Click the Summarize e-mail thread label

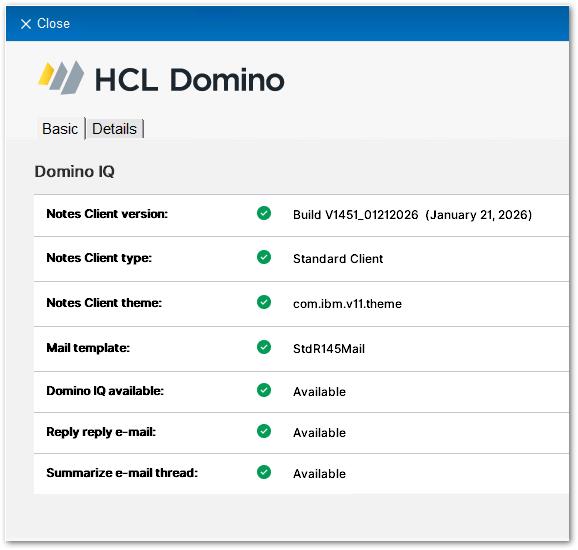coord(122,473)
